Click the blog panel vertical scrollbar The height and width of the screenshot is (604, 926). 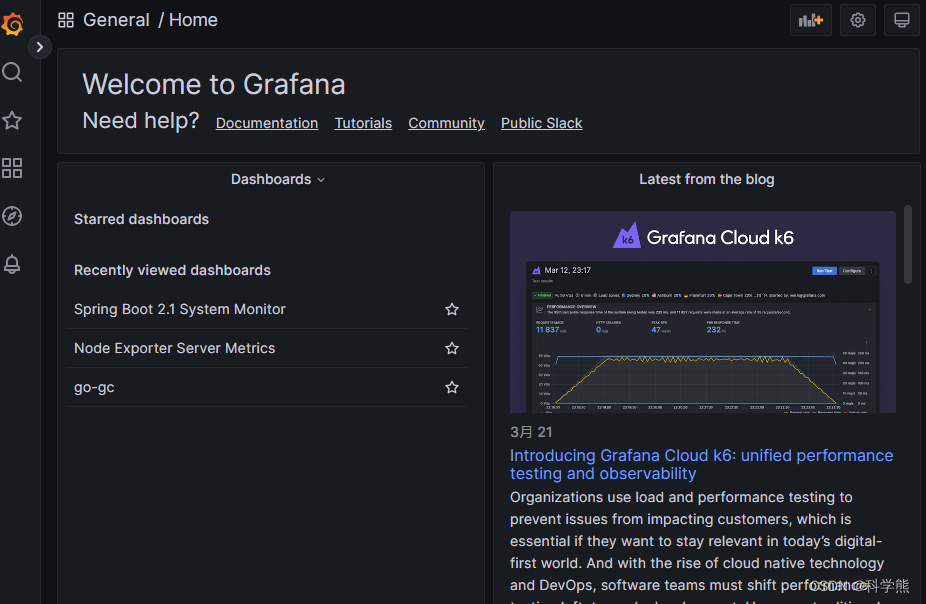tap(908, 244)
